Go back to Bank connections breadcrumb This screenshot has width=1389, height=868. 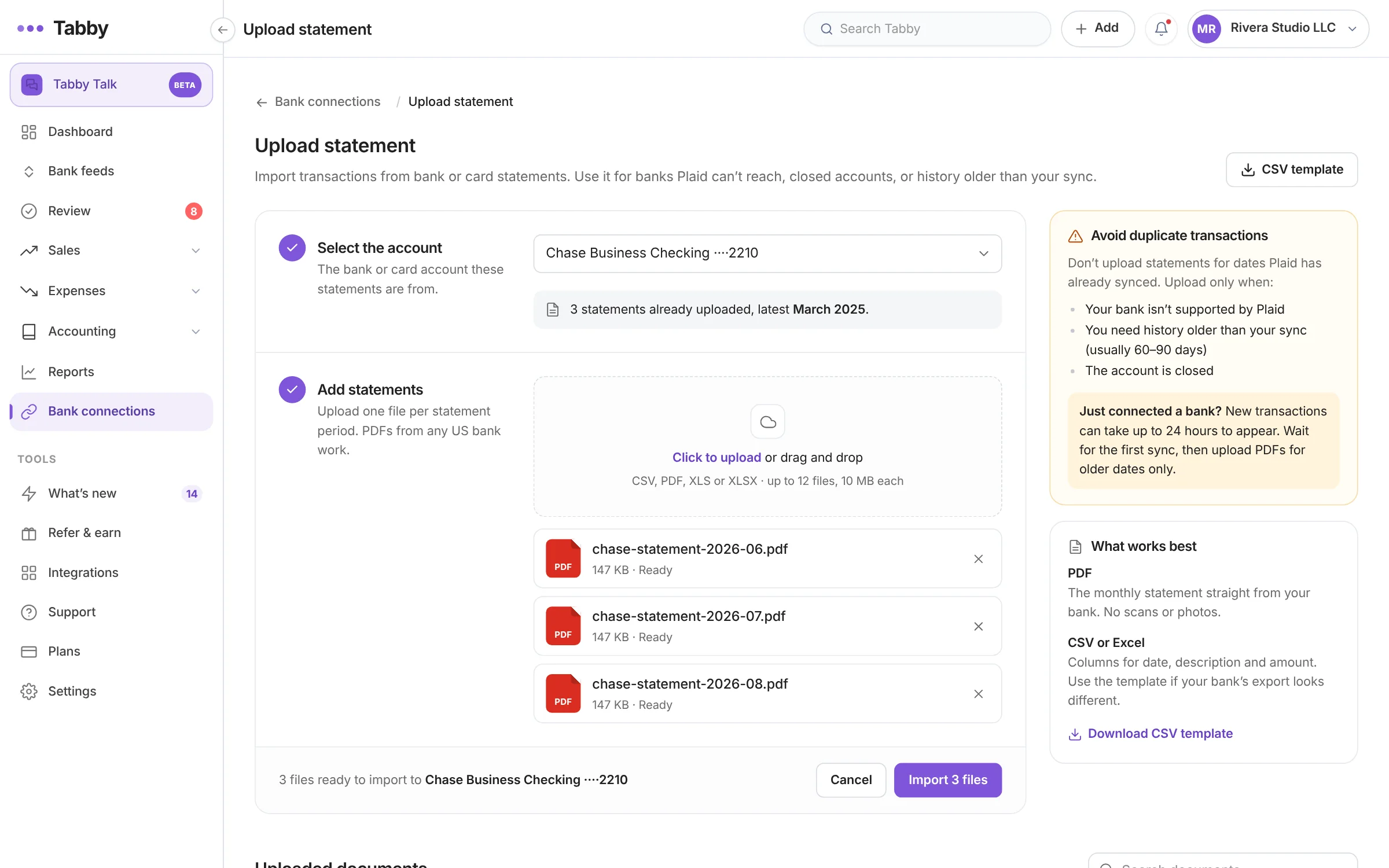318,102
